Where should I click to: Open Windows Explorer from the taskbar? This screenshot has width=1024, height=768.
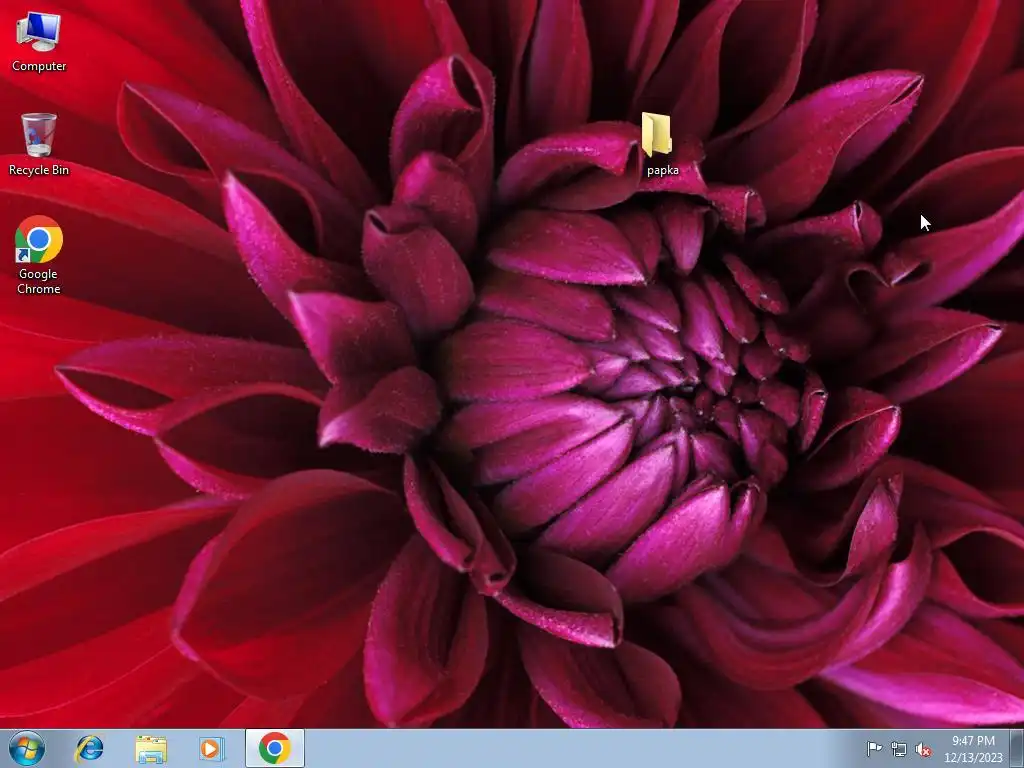point(151,748)
